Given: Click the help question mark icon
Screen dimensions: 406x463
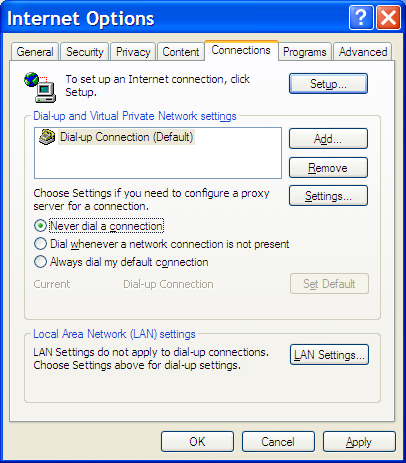Looking at the screenshot, I should 361,17.
